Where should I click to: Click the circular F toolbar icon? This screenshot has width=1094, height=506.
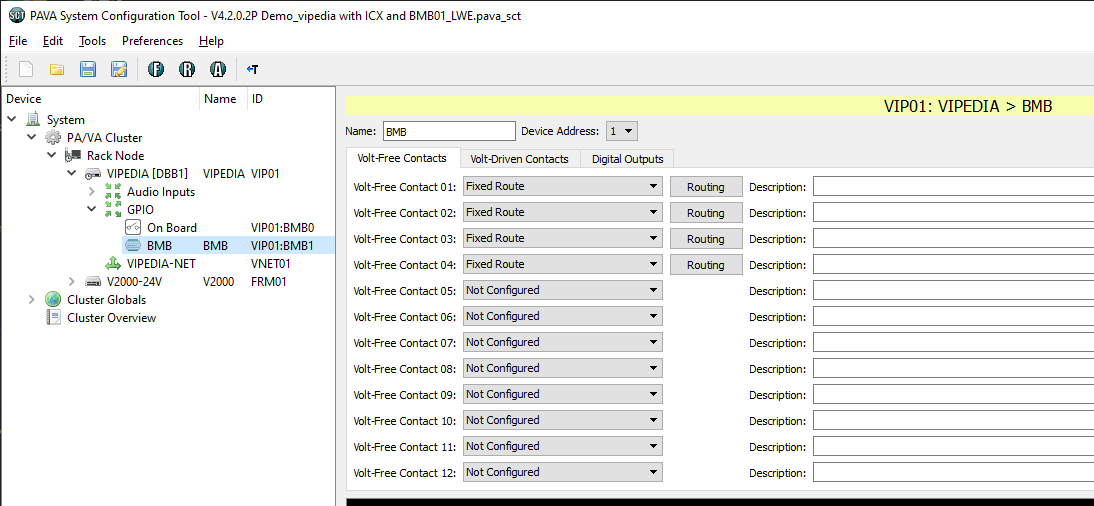pyautogui.click(x=156, y=69)
